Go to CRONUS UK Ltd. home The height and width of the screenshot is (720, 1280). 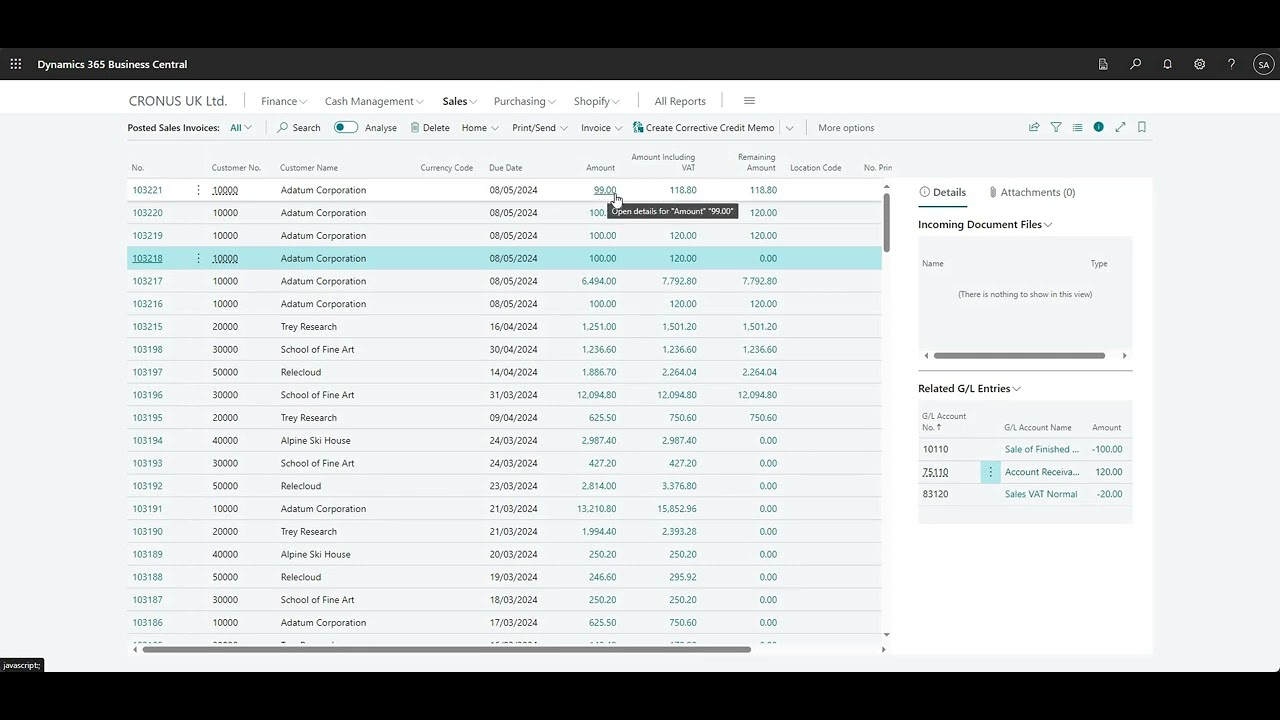178,101
